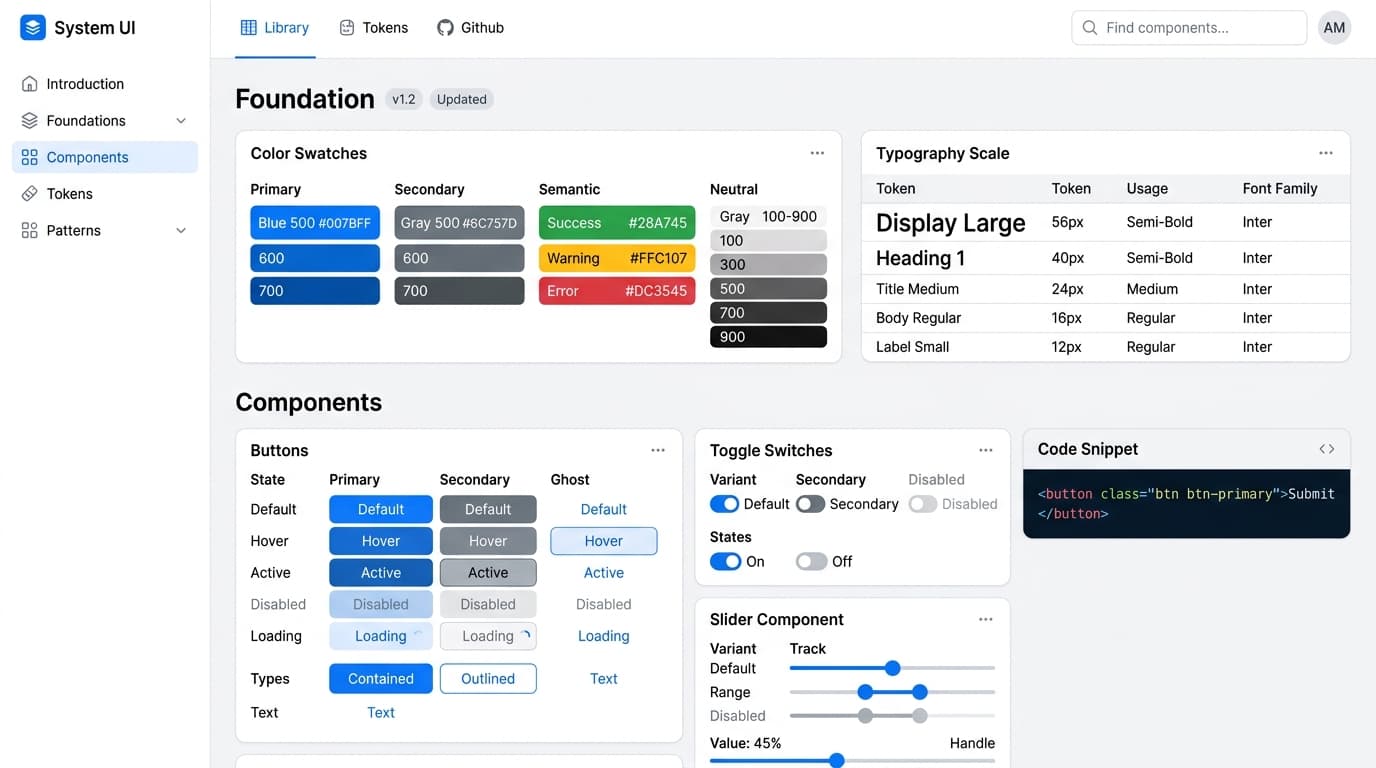Image resolution: width=1376 pixels, height=768 pixels.
Task: Click the Blue 500 #007BFF swatch
Action: (315, 223)
